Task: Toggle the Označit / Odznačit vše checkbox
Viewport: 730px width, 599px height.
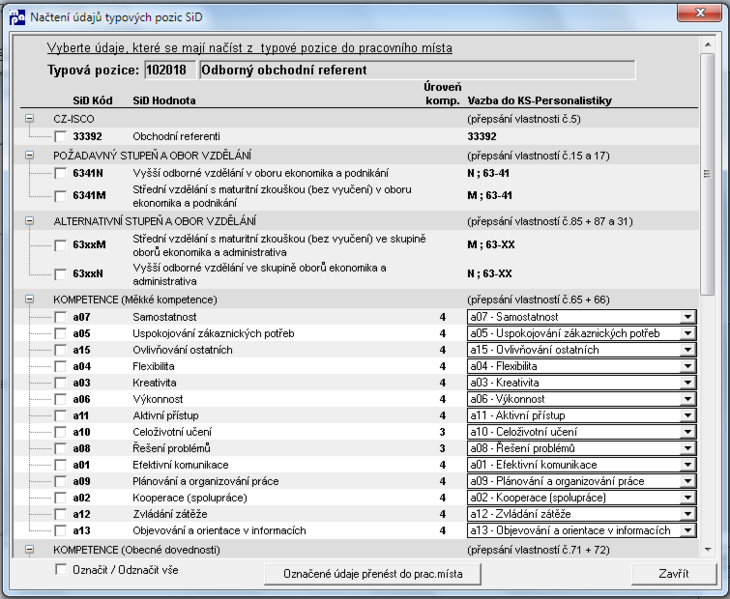Action: 61,570
